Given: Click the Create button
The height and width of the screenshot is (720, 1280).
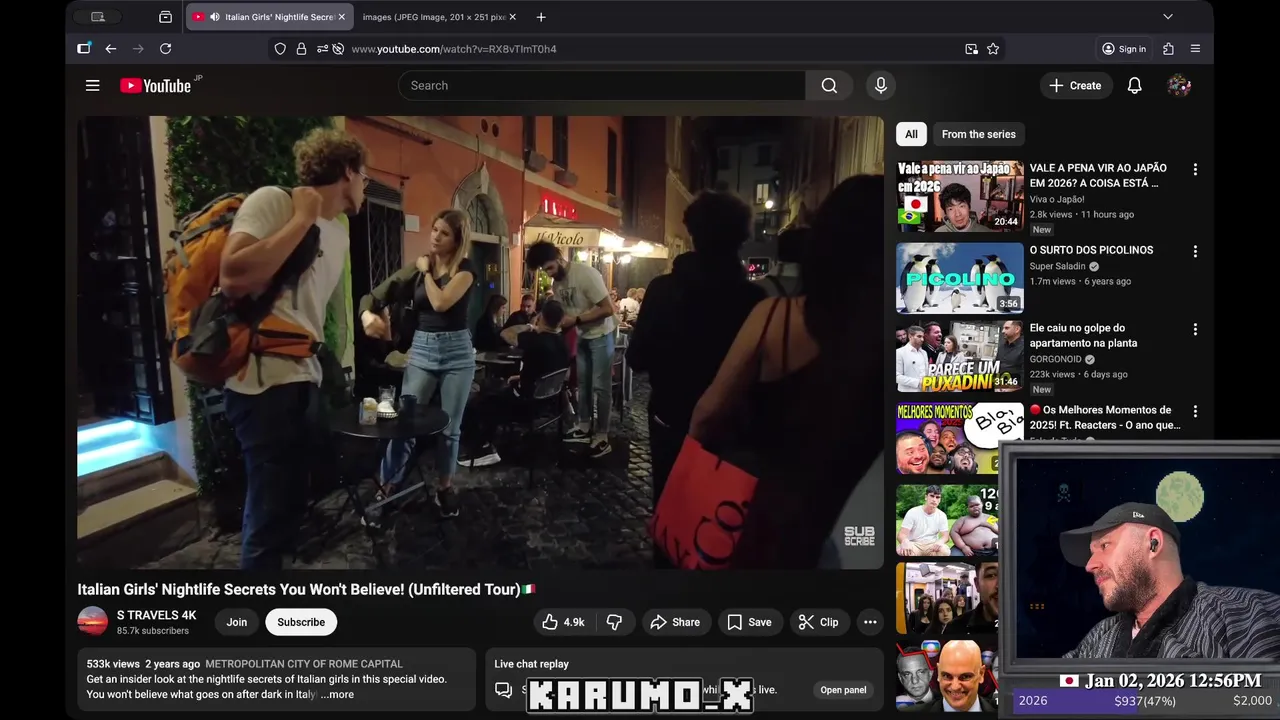Looking at the screenshot, I should pos(1075,86).
